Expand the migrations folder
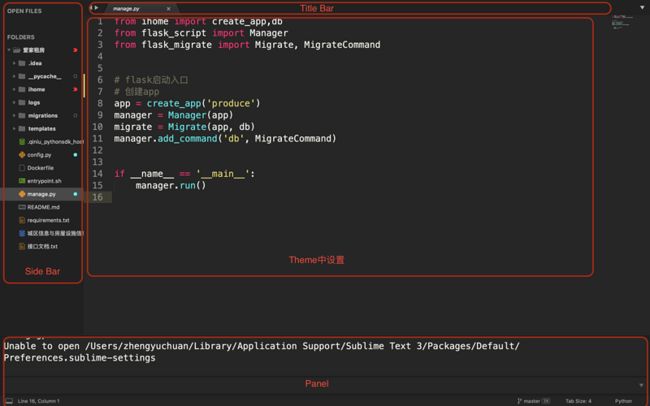650x406 pixels. [14, 115]
